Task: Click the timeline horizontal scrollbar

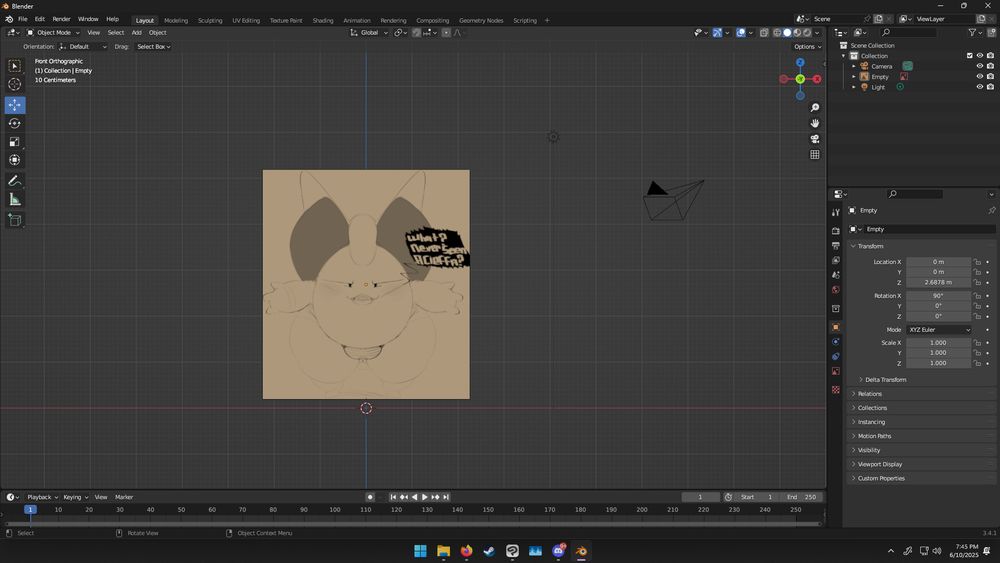Action: [413, 524]
